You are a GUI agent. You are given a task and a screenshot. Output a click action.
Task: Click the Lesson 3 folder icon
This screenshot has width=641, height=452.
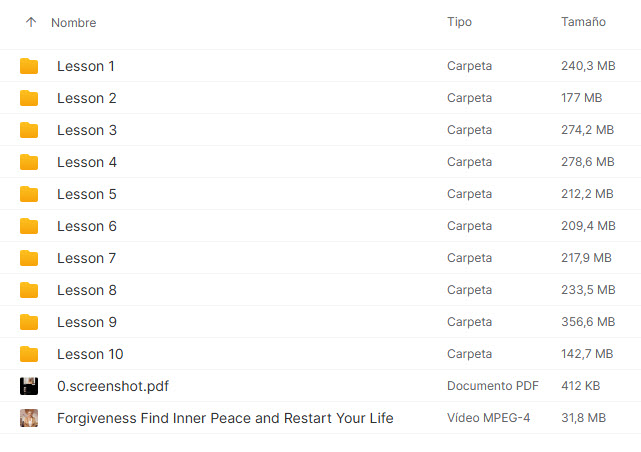pos(29,130)
